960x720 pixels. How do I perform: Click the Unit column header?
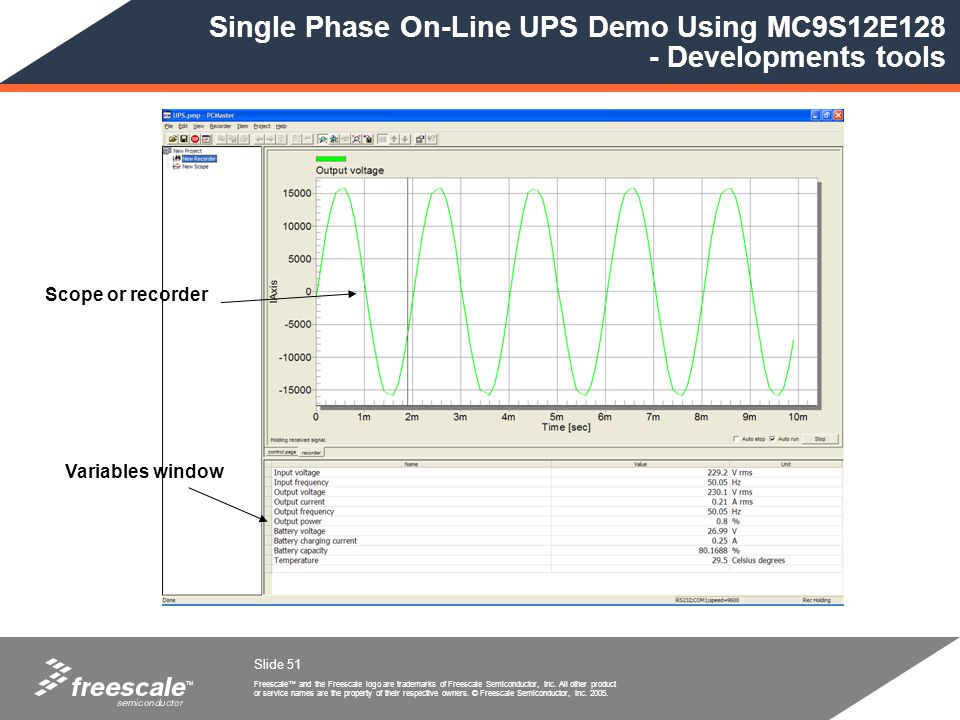[x=786, y=464]
